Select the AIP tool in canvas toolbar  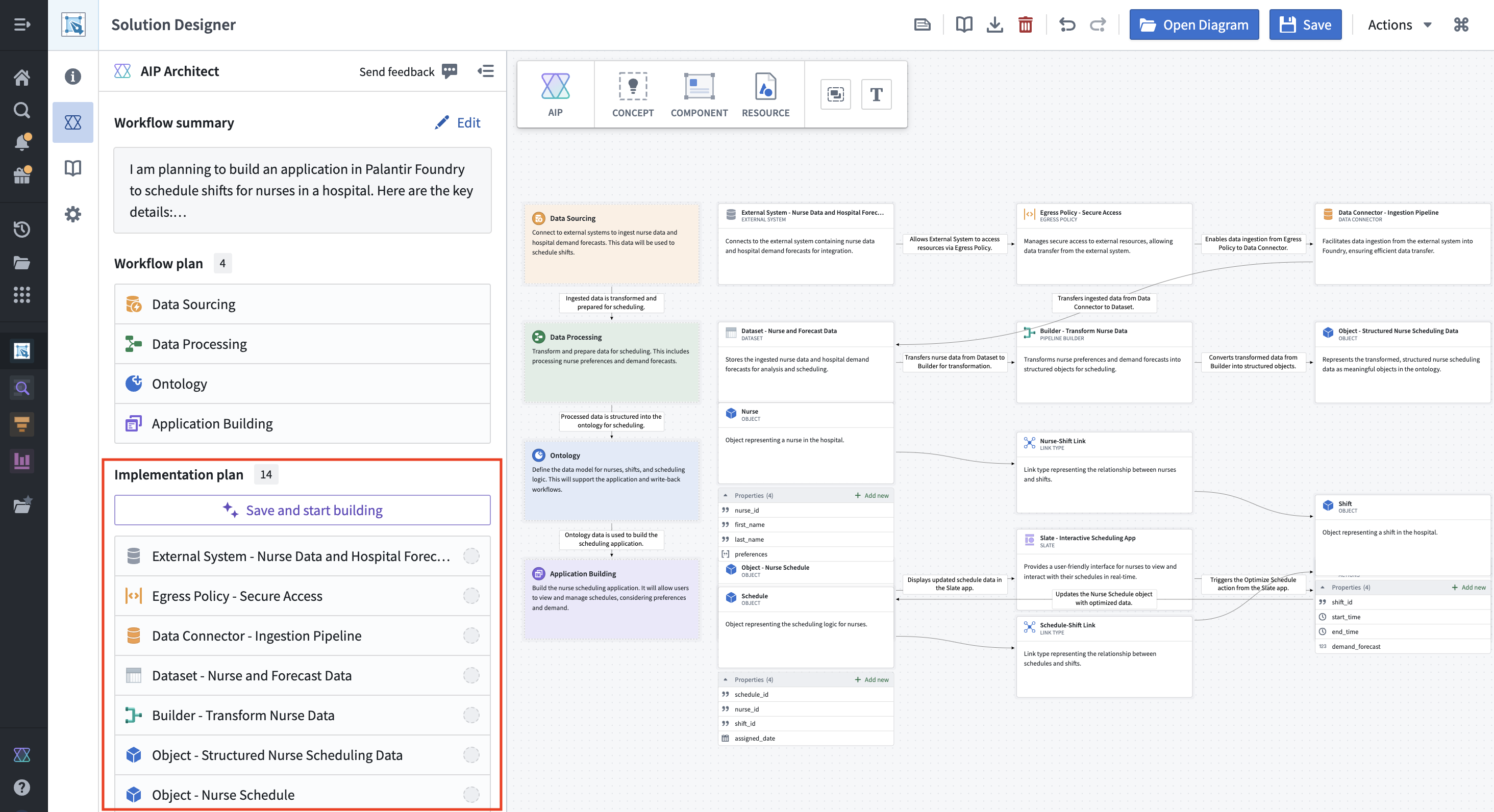[556, 94]
